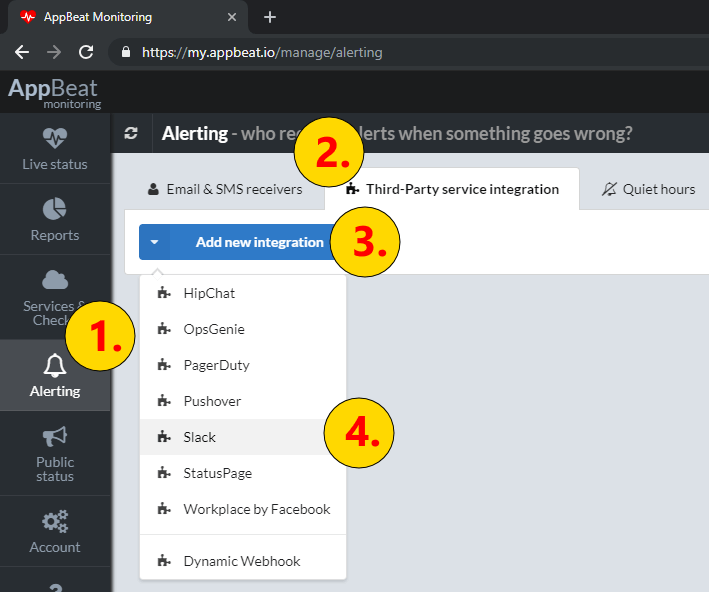Click the puzzle icon next to HipChat
The height and width of the screenshot is (592, 709).
[164, 293]
